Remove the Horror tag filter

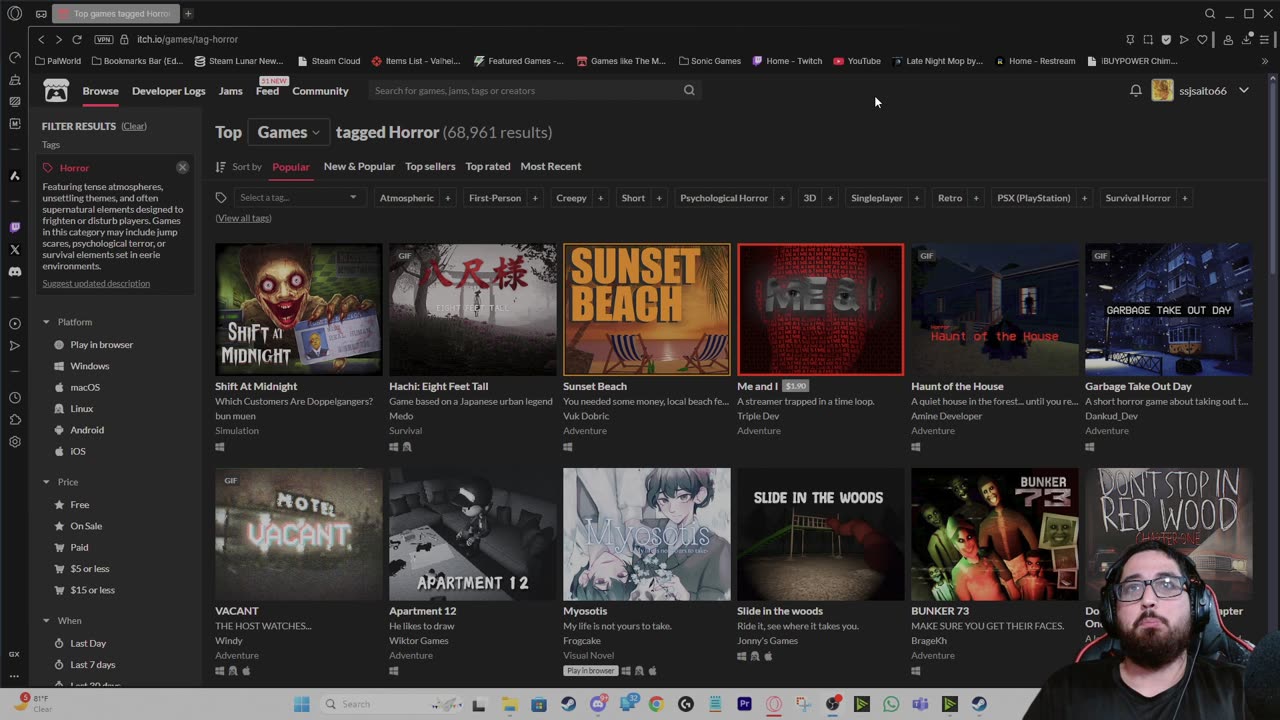pos(182,167)
